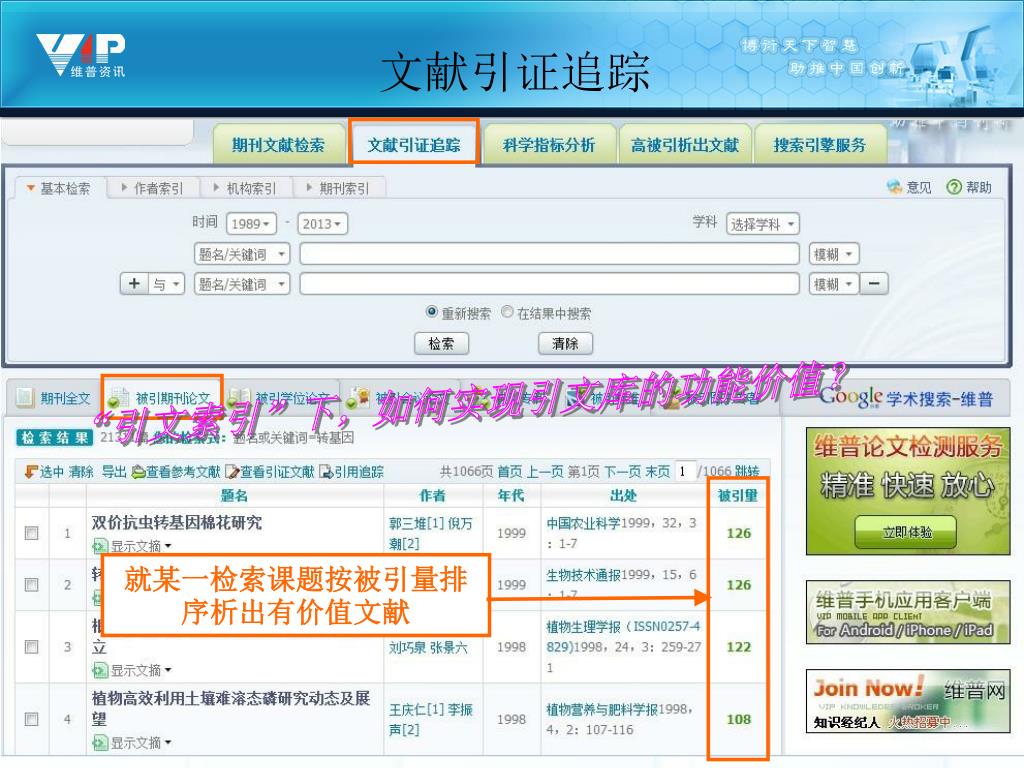Click citation count 122

[x=739, y=647]
